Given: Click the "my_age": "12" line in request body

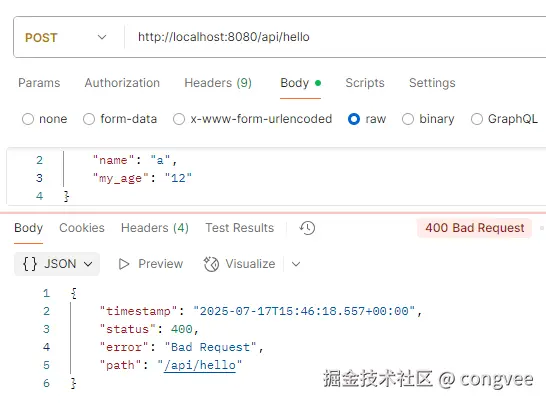Looking at the screenshot, I should pos(142,178).
